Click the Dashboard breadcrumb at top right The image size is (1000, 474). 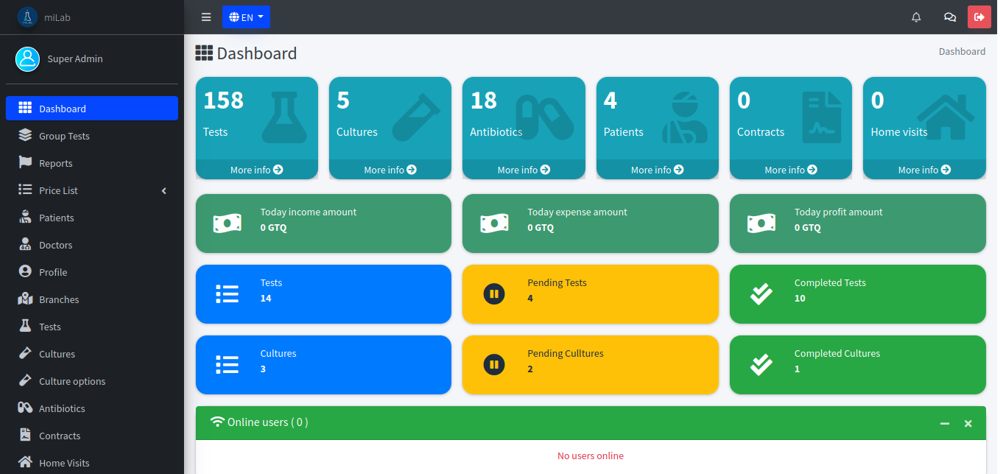pyautogui.click(x=961, y=51)
